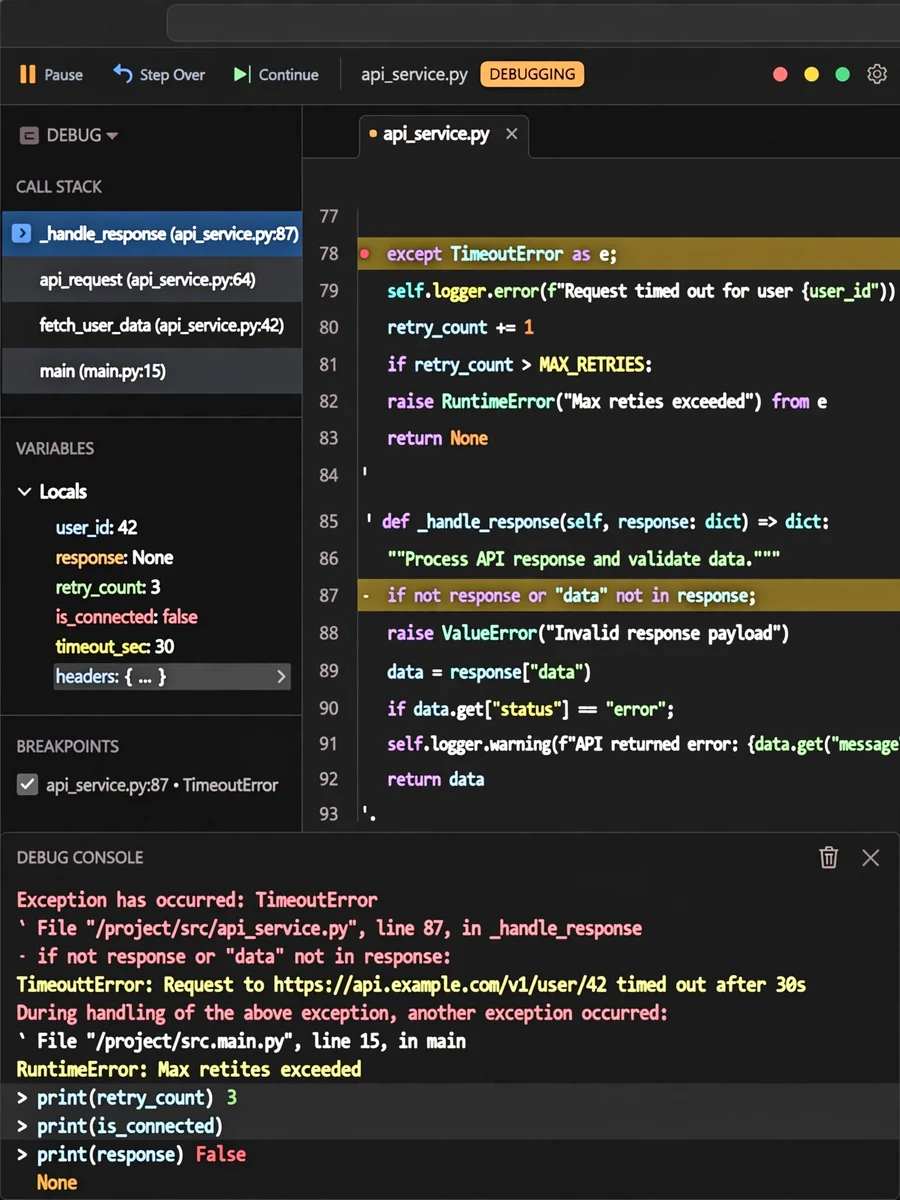Click the 'Exception has occurred: TimeoutError' line
This screenshot has width=900, height=1200.
(x=197, y=900)
